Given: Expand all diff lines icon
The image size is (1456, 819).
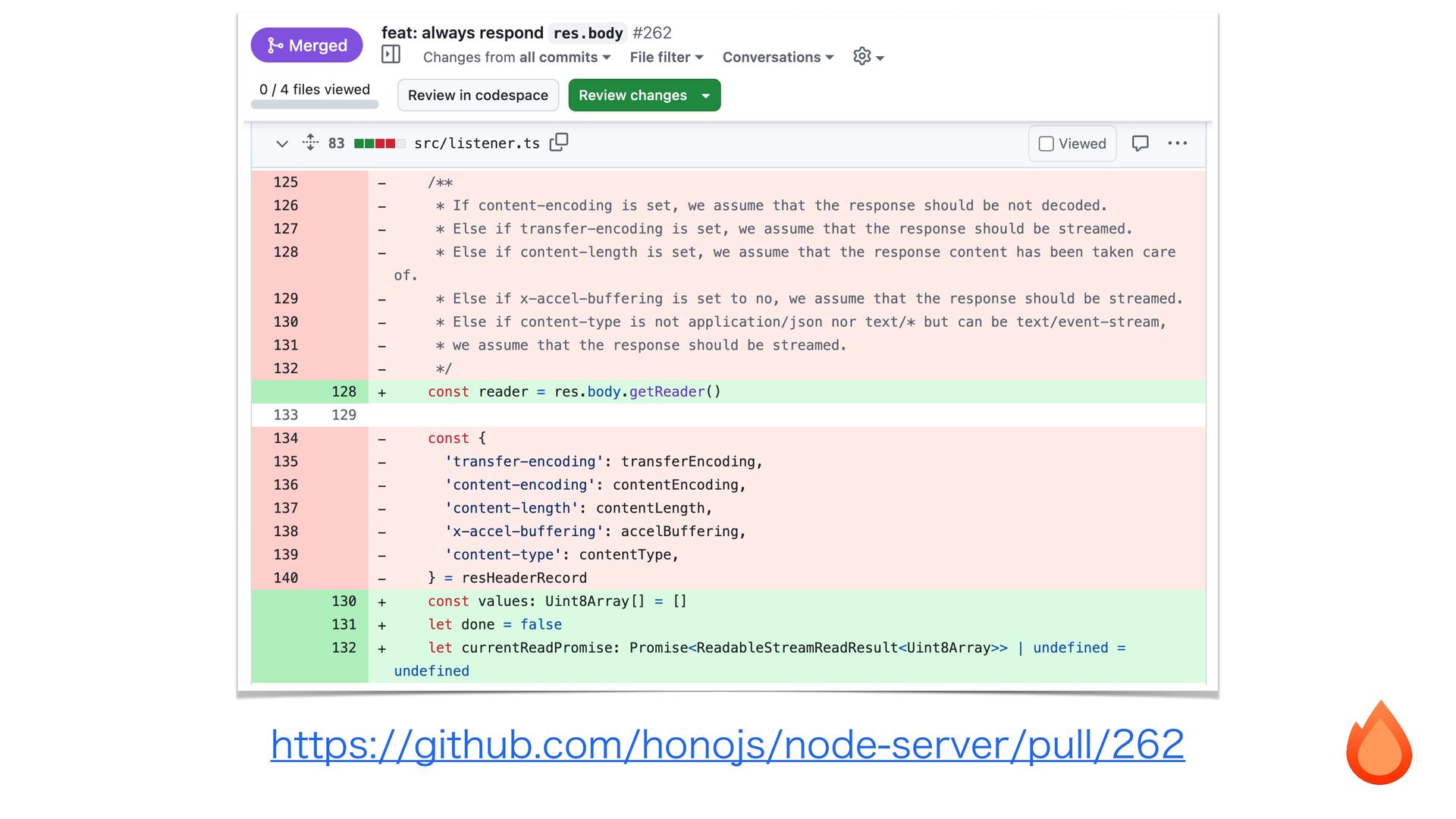Looking at the screenshot, I should 310,143.
